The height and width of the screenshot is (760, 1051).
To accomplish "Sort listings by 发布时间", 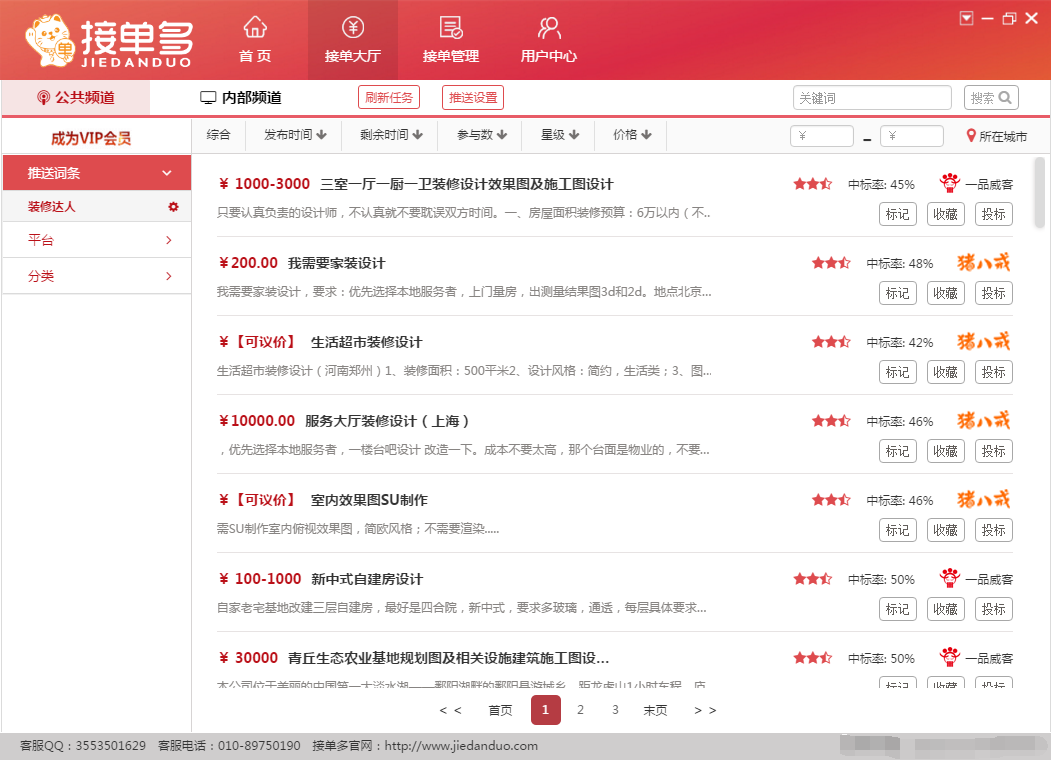I will point(293,135).
